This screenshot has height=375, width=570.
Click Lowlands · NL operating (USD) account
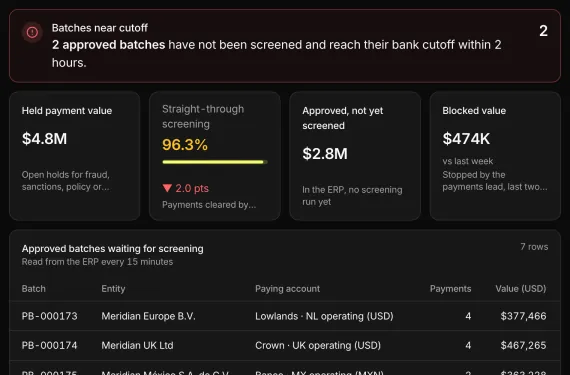click(x=324, y=316)
